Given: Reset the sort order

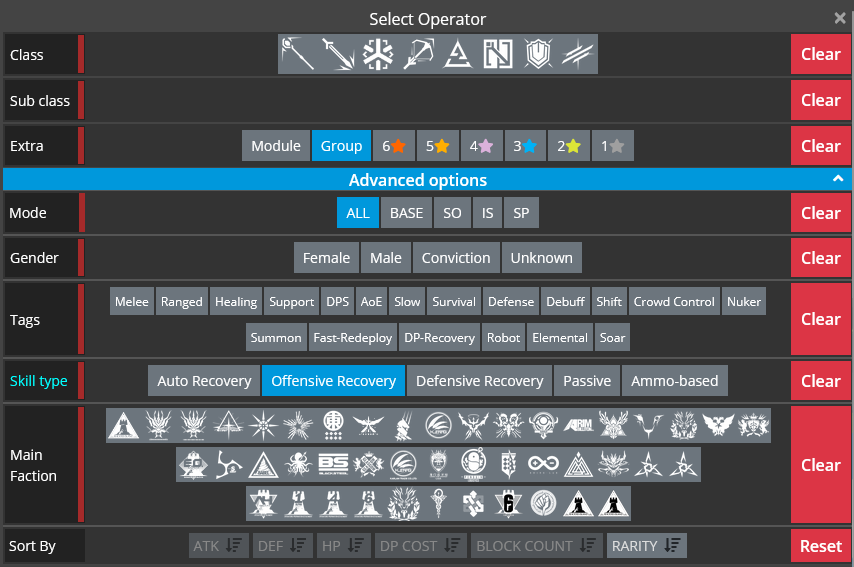Looking at the screenshot, I should click(x=821, y=546).
